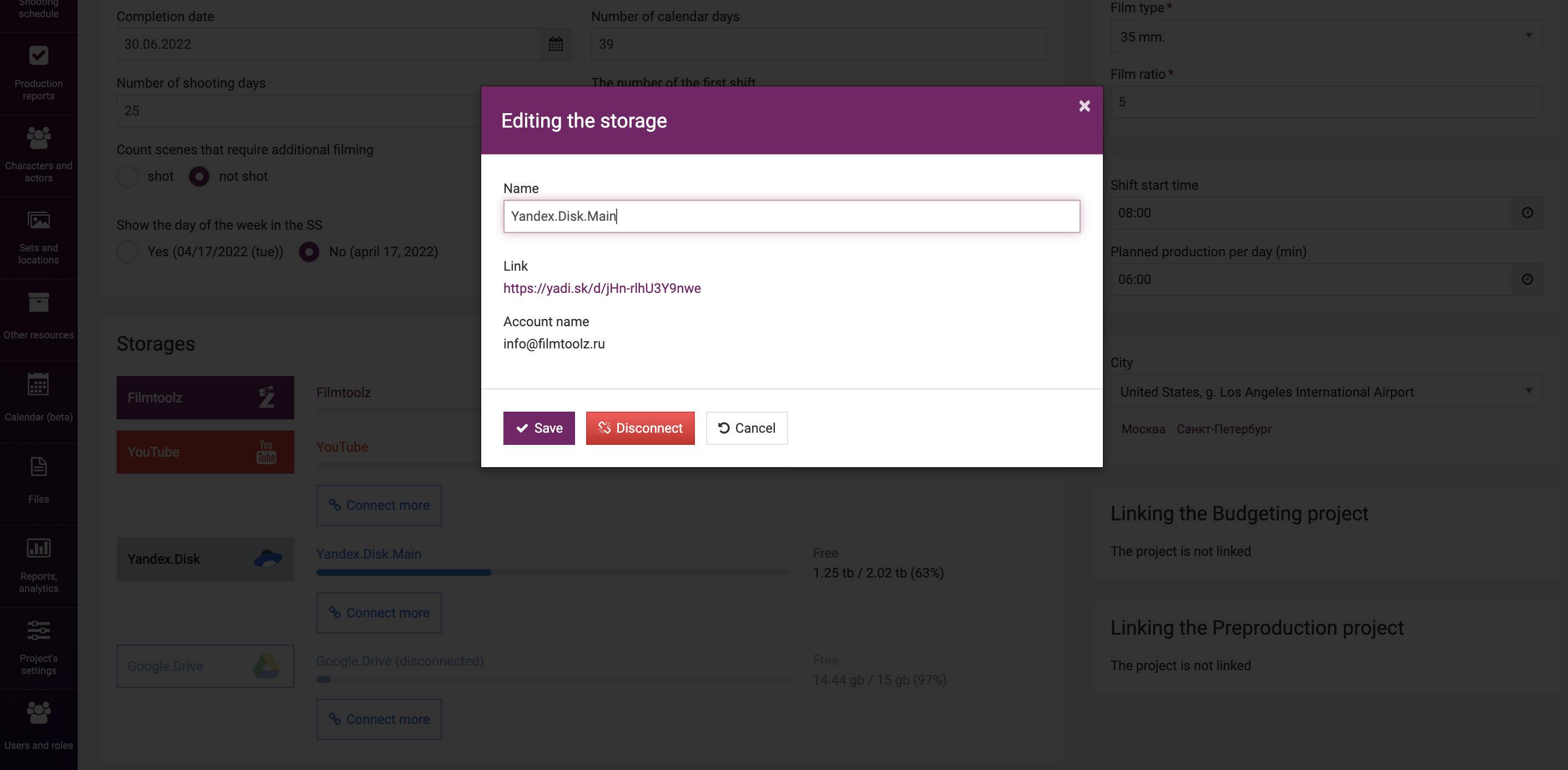The height and width of the screenshot is (770, 1568).
Task: Cancel editing the storage
Action: coord(747,428)
